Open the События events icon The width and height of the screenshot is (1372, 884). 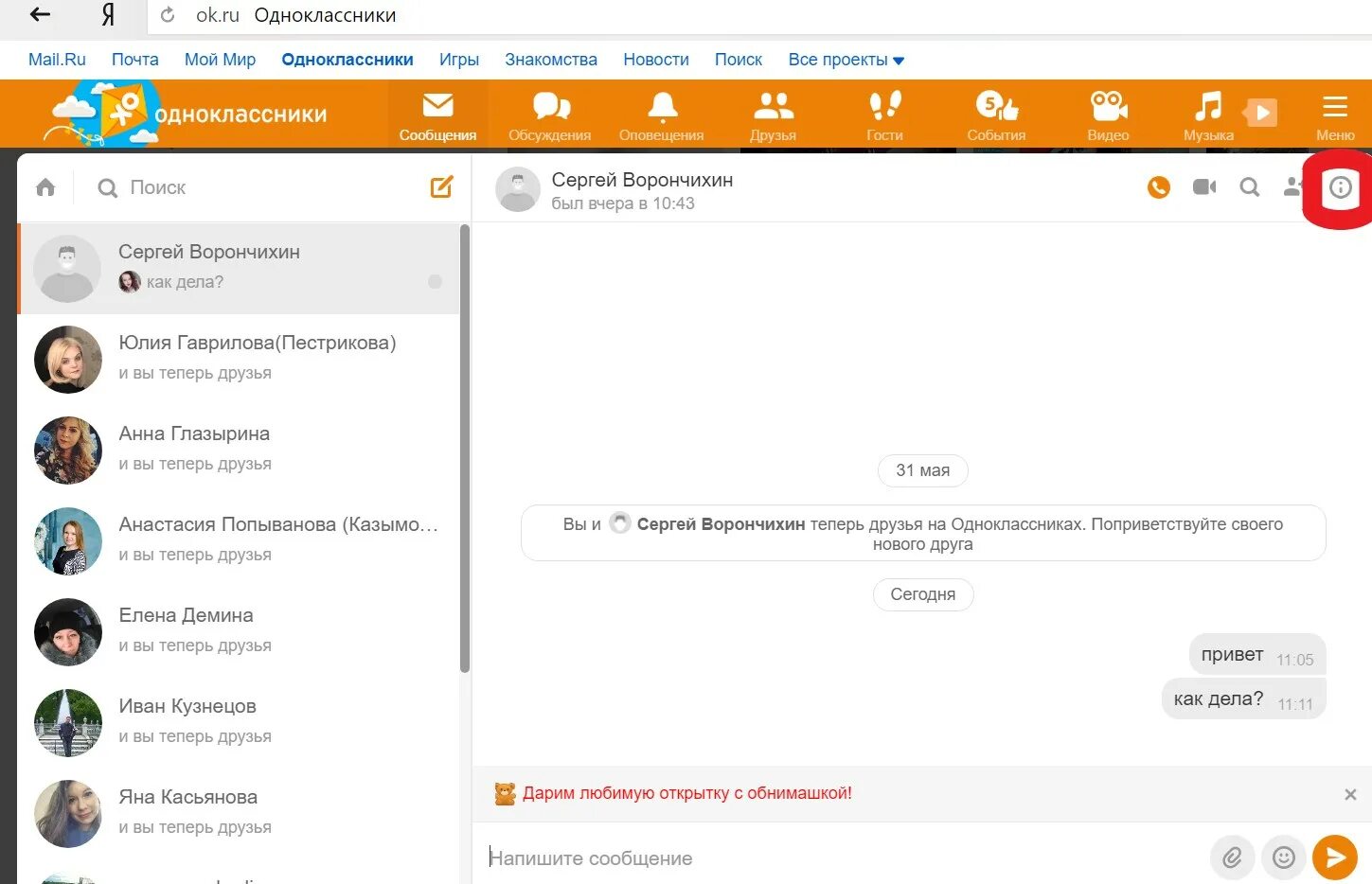tap(997, 115)
